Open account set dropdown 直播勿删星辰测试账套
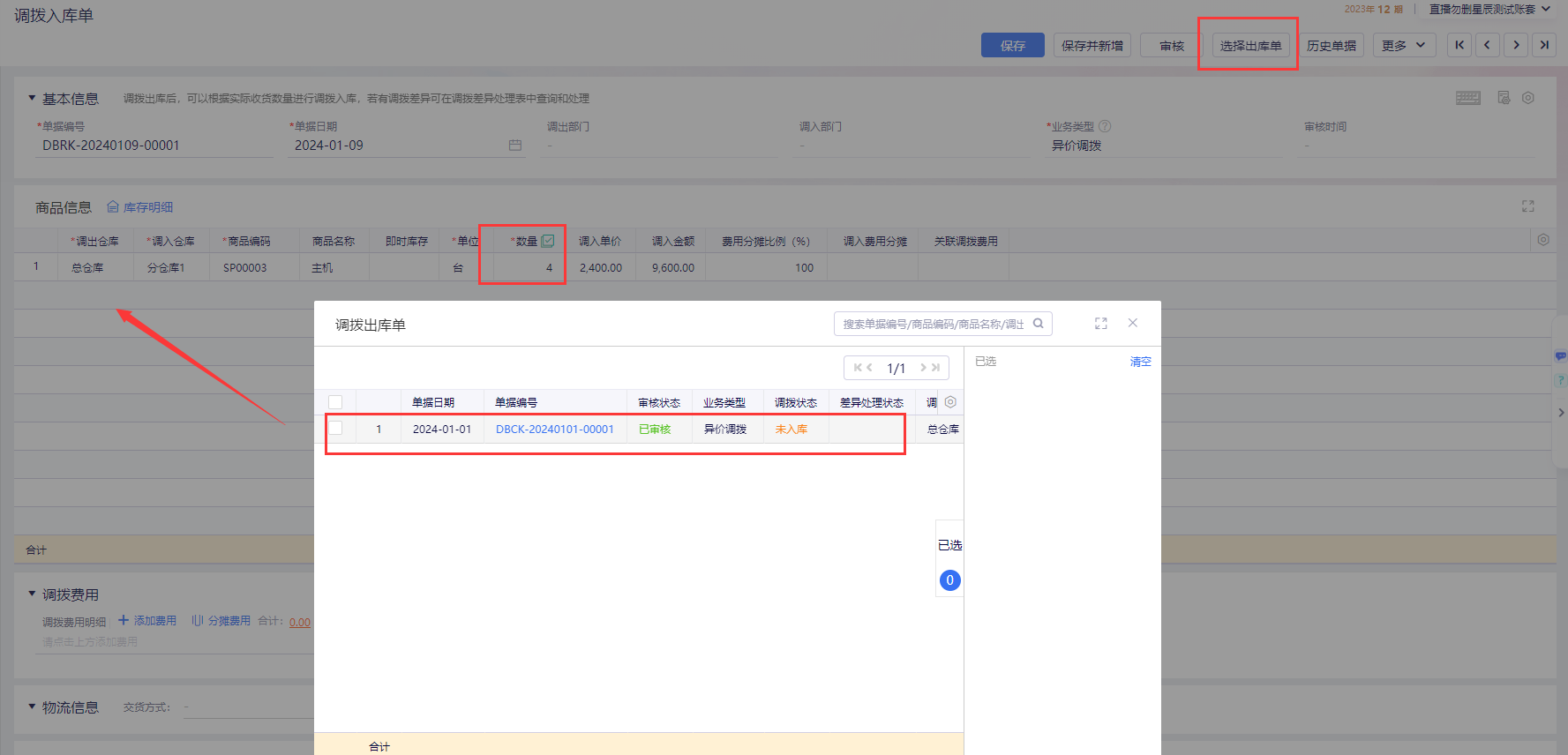 (1489, 9)
